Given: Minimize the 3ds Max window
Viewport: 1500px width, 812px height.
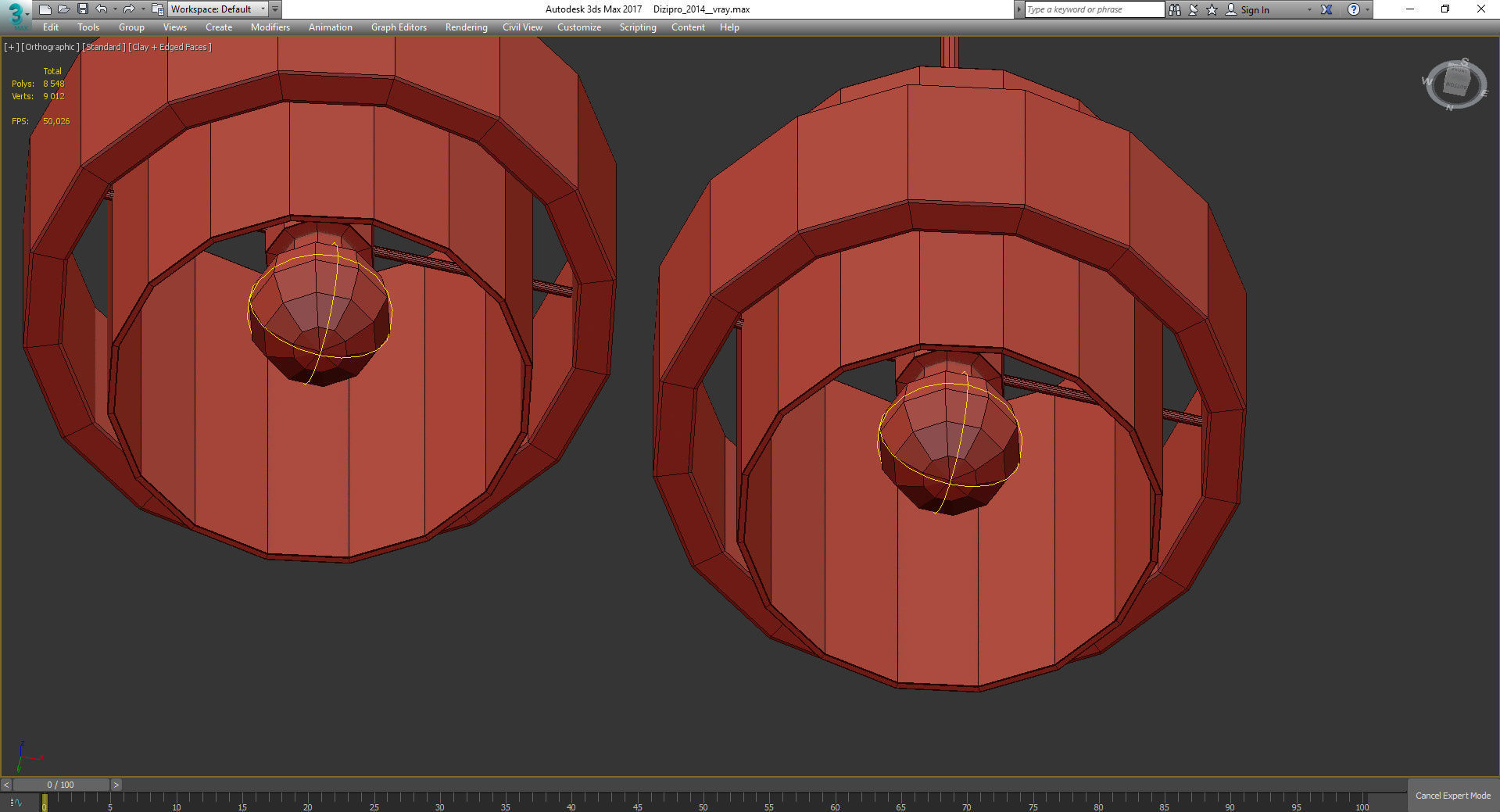Looking at the screenshot, I should [x=1410, y=9].
